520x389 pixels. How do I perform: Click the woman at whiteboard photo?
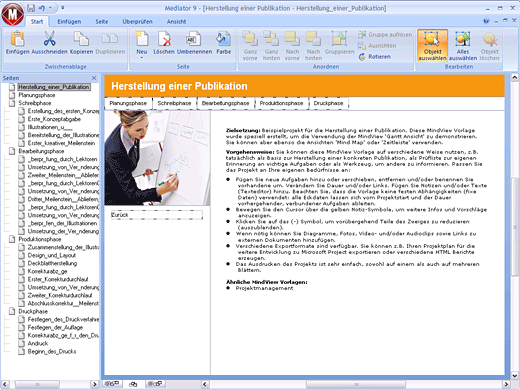pyautogui.click(x=157, y=158)
